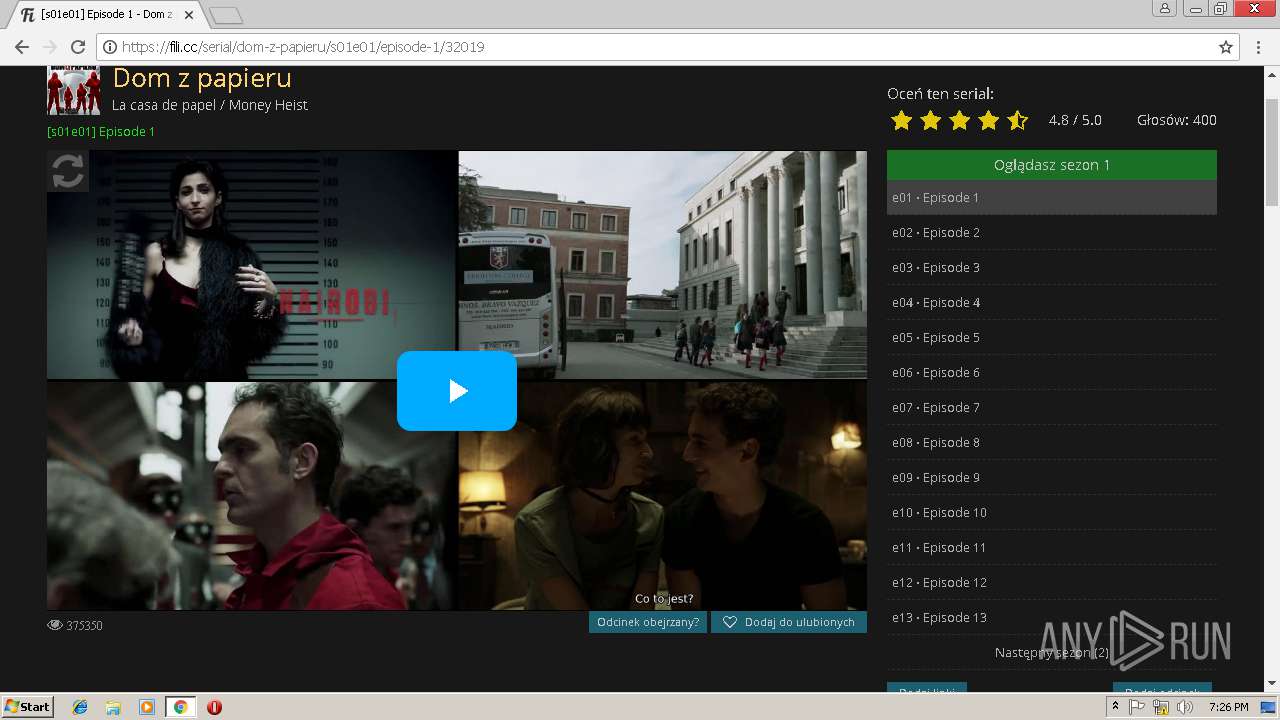Open File Explorer from taskbar
The height and width of the screenshot is (720, 1280).
pyautogui.click(x=113, y=707)
